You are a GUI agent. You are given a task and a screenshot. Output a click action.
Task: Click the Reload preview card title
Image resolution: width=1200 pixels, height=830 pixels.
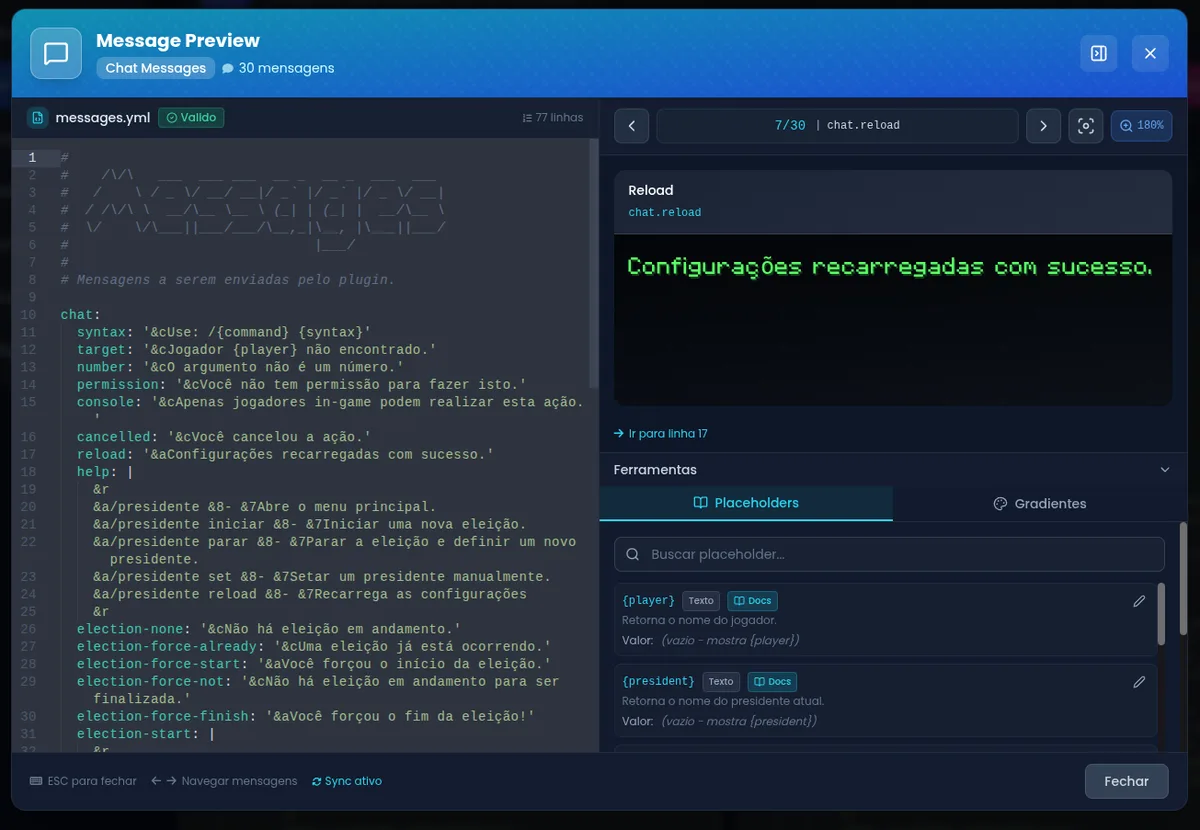(650, 190)
